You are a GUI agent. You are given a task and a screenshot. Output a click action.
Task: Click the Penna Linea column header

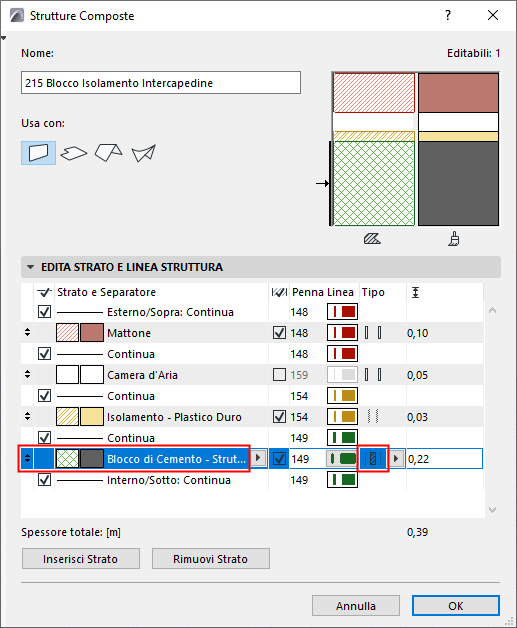click(x=323, y=292)
